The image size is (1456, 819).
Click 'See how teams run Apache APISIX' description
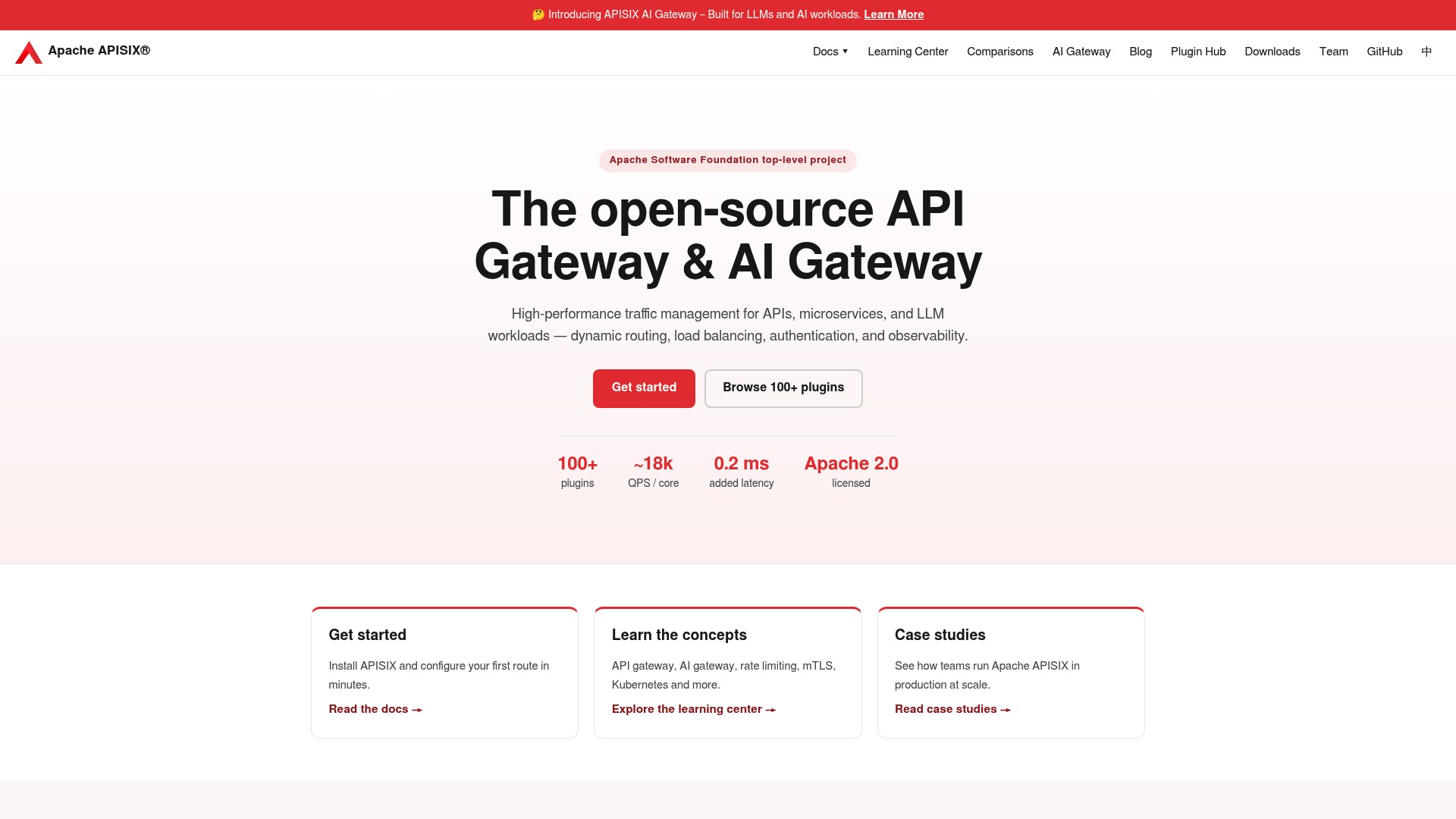pyautogui.click(x=987, y=675)
